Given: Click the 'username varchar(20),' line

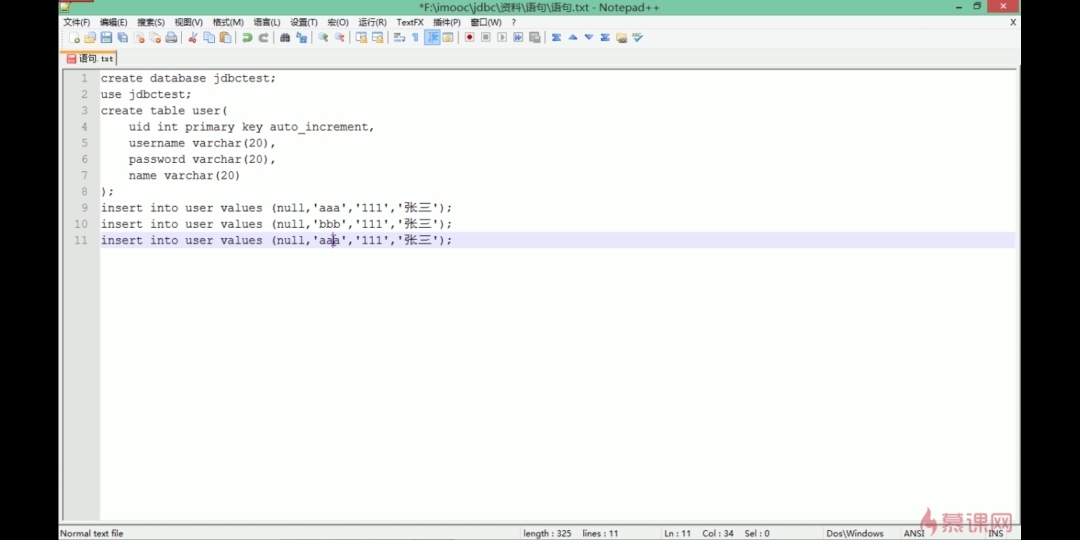Looking at the screenshot, I should coord(202,143).
